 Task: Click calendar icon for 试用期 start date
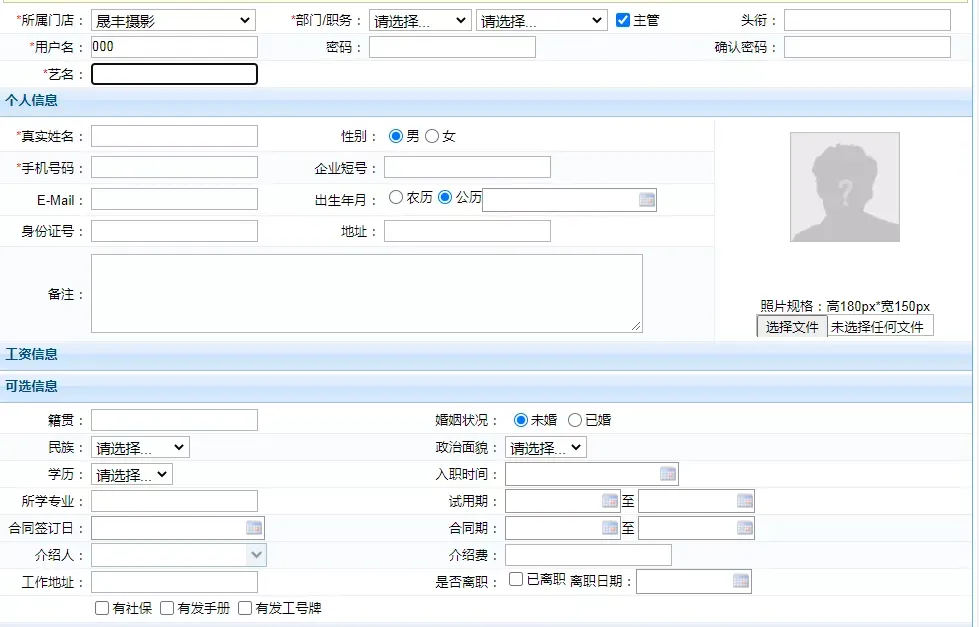[x=610, y=501]
